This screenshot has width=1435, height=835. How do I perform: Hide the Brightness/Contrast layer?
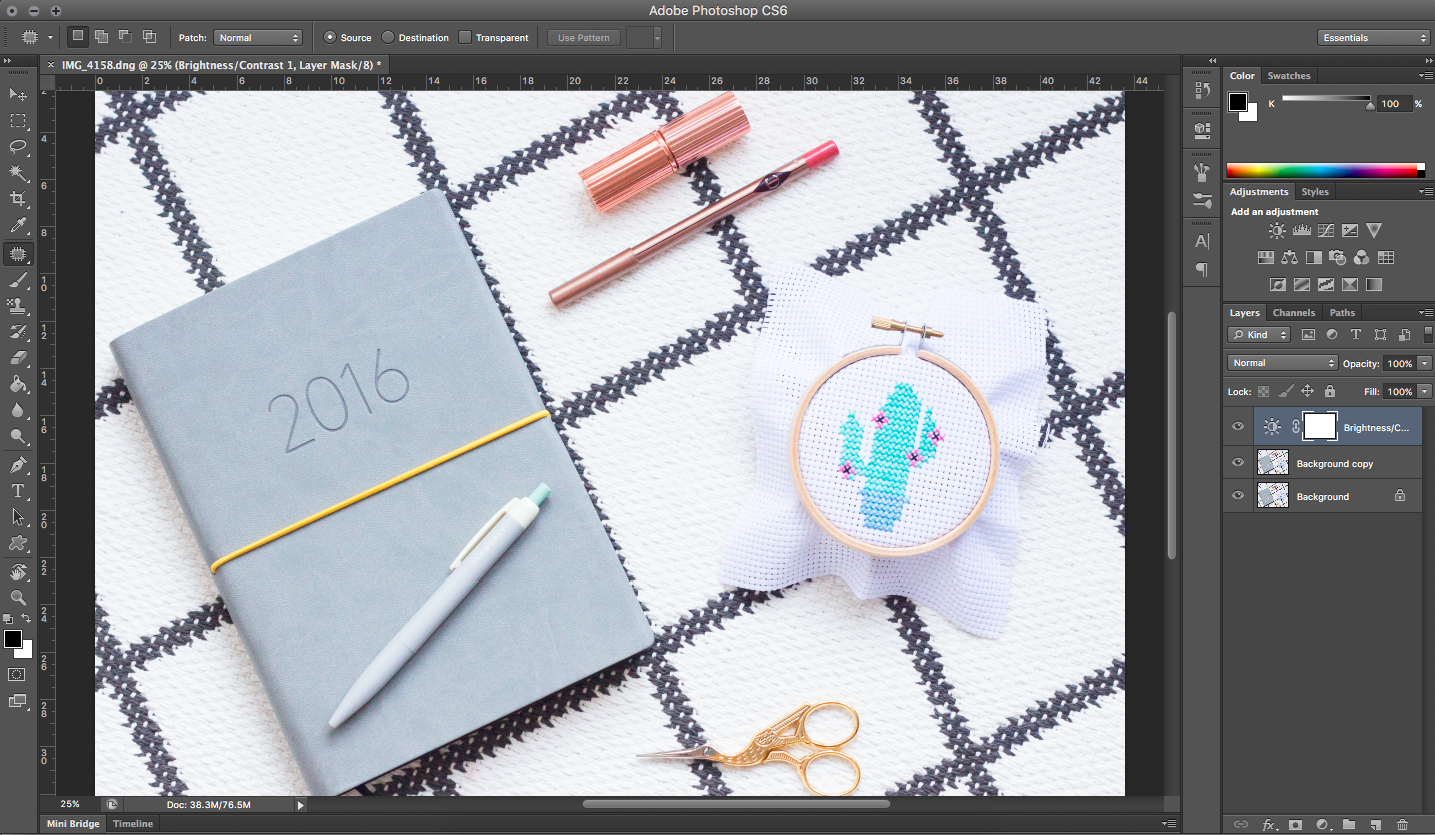pos(1238,427)
